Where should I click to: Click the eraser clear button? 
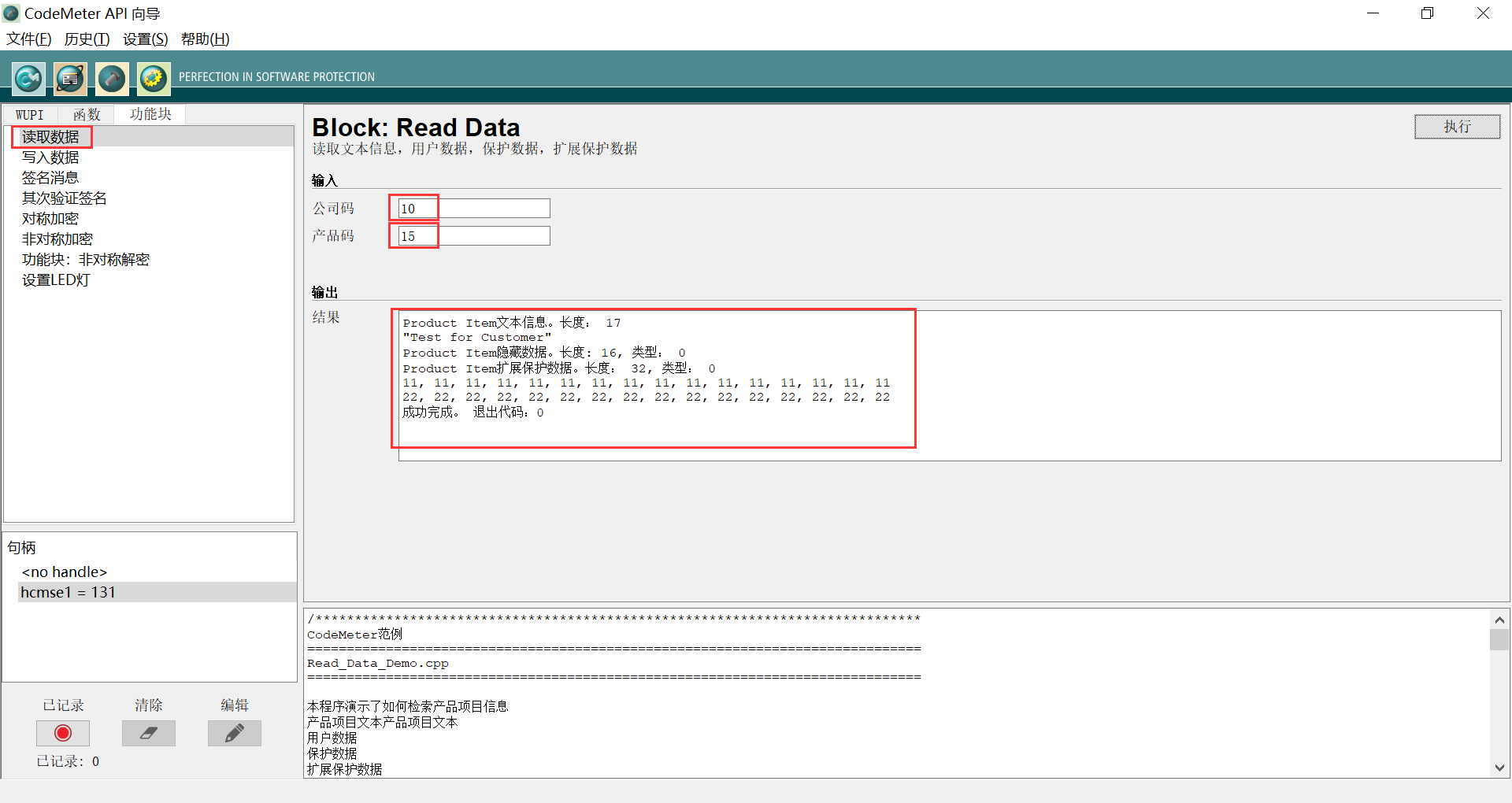[x=148, y=733]
